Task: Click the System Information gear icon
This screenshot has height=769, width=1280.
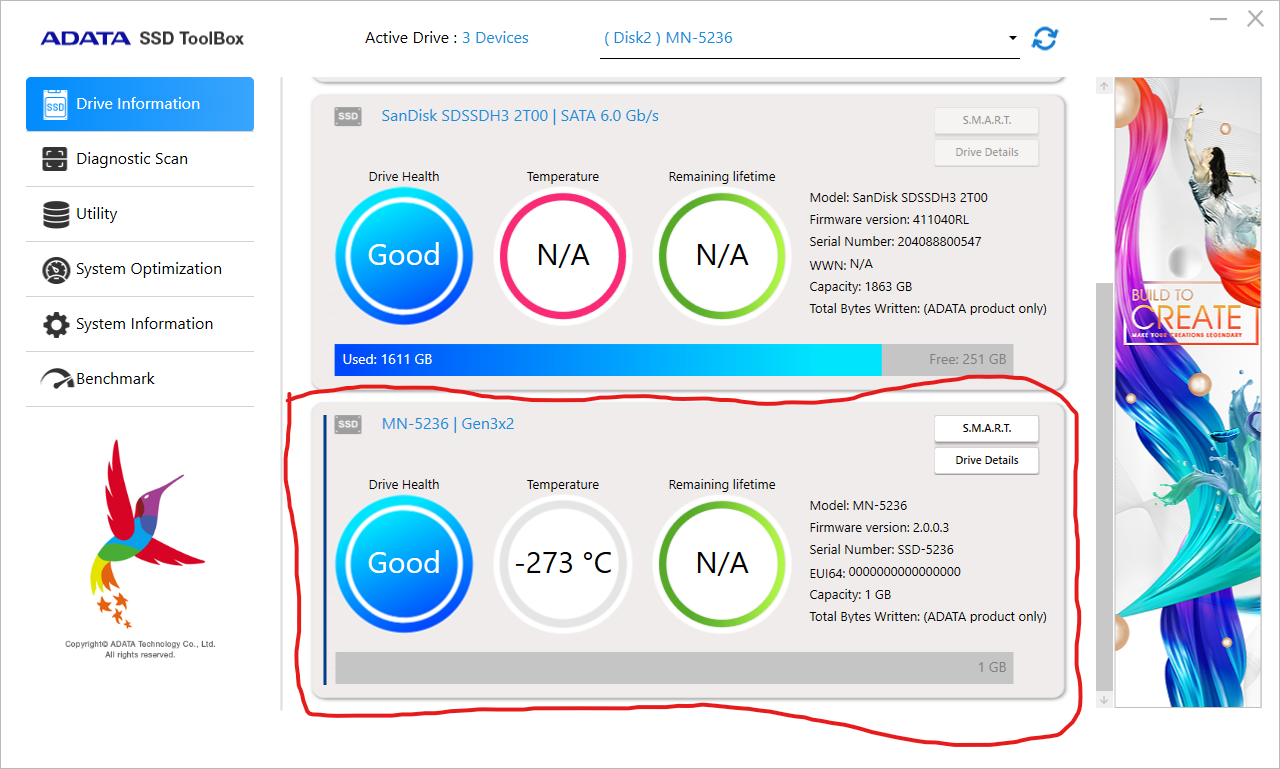Action: point(55,324)
